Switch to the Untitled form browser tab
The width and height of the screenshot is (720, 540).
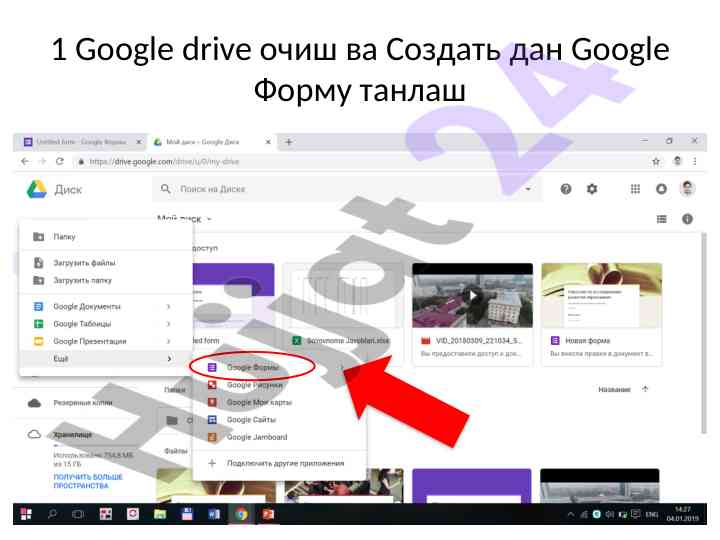81,142
